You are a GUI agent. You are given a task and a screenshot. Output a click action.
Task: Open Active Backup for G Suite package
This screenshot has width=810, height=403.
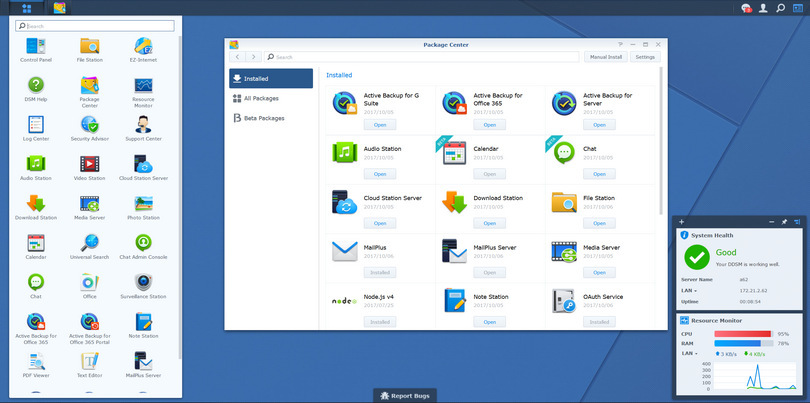(380, 125)
